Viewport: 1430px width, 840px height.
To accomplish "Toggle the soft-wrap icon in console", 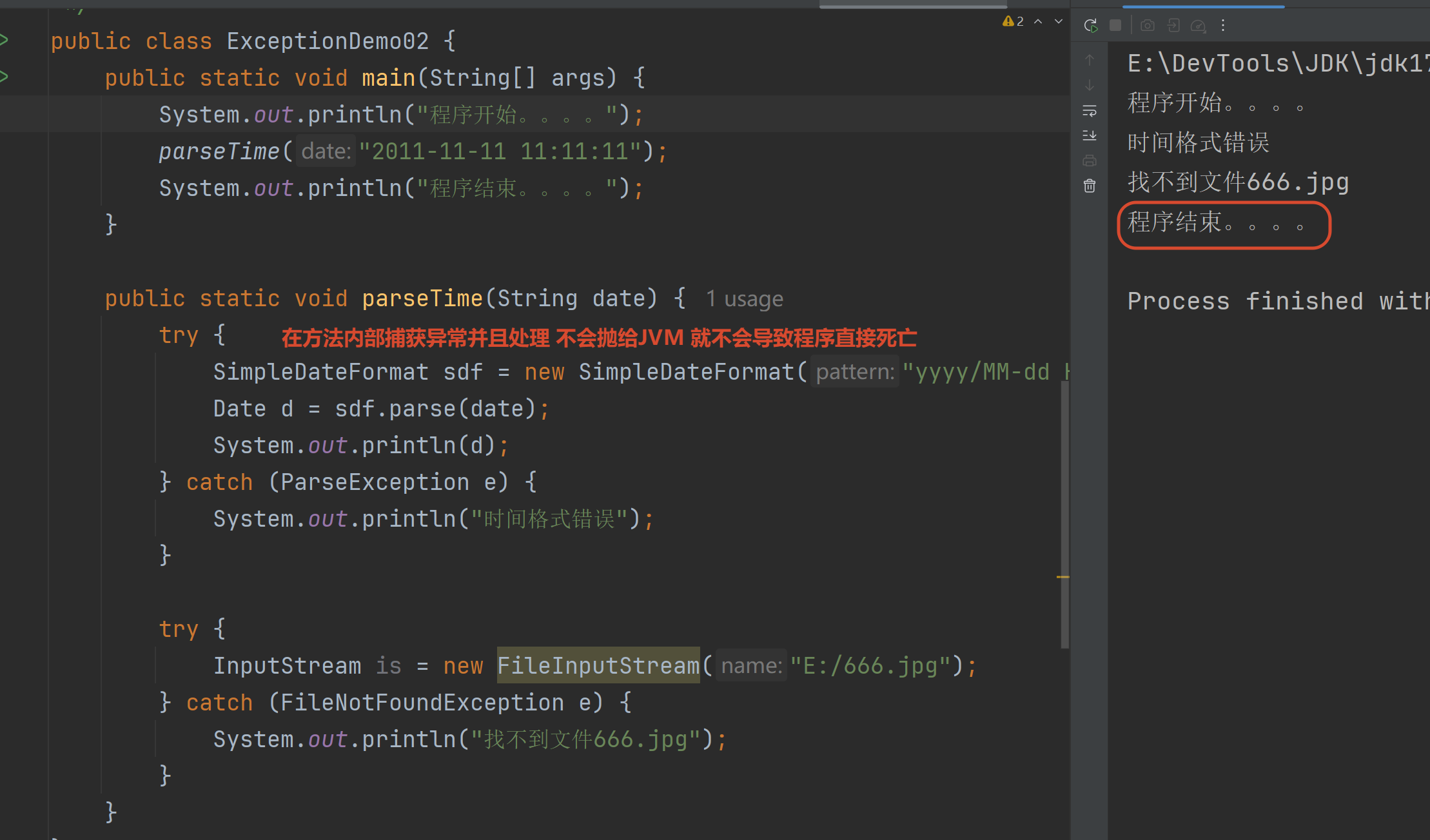I will tap(1090, 111).
